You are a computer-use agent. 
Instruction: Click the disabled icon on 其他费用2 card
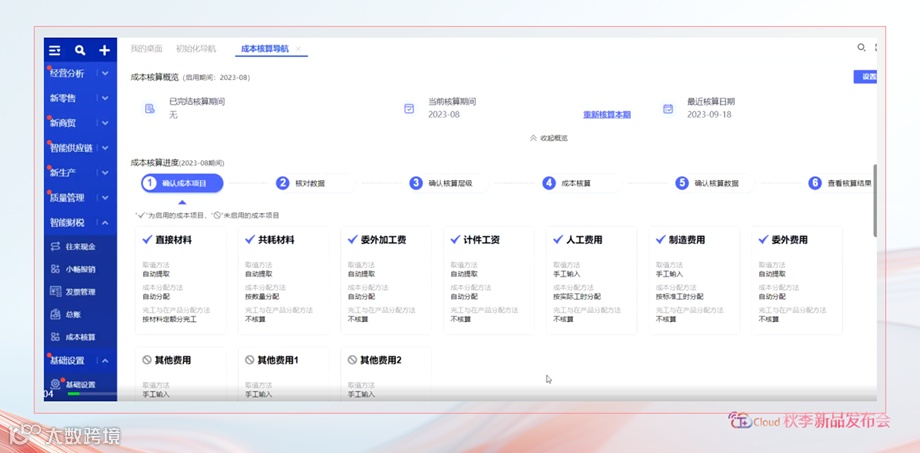coord(352,360)
